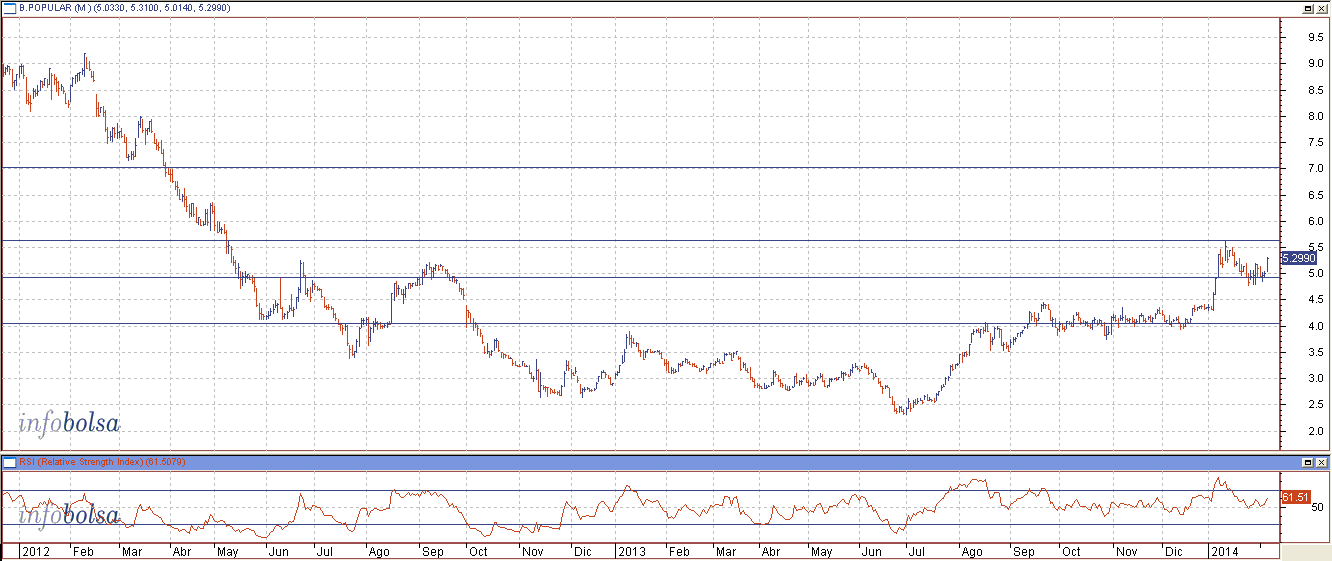Viewport: 1332px width, 561px height.
Task: Click the Sep 2012 label on time axis
Action: tap(433, 551)
